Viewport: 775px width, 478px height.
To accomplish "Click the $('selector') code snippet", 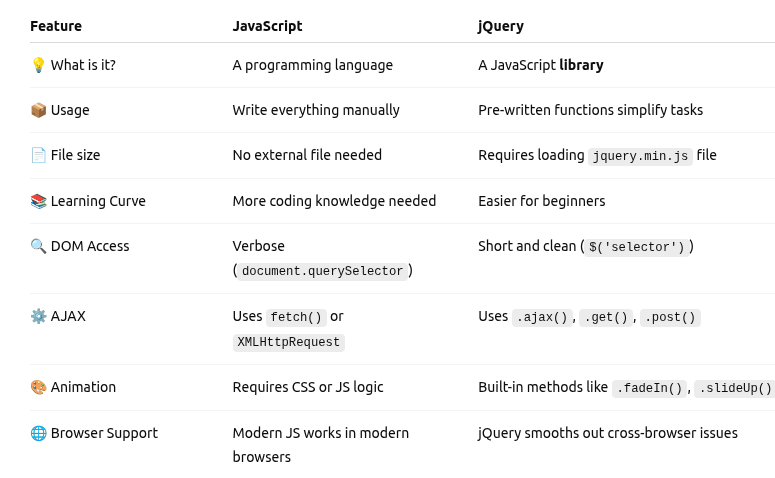I will pyautogui.click(x=637, y=247).
